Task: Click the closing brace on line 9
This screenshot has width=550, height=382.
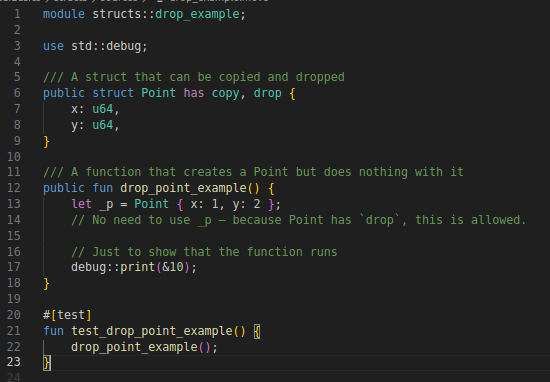Action: tap(46, 142)
